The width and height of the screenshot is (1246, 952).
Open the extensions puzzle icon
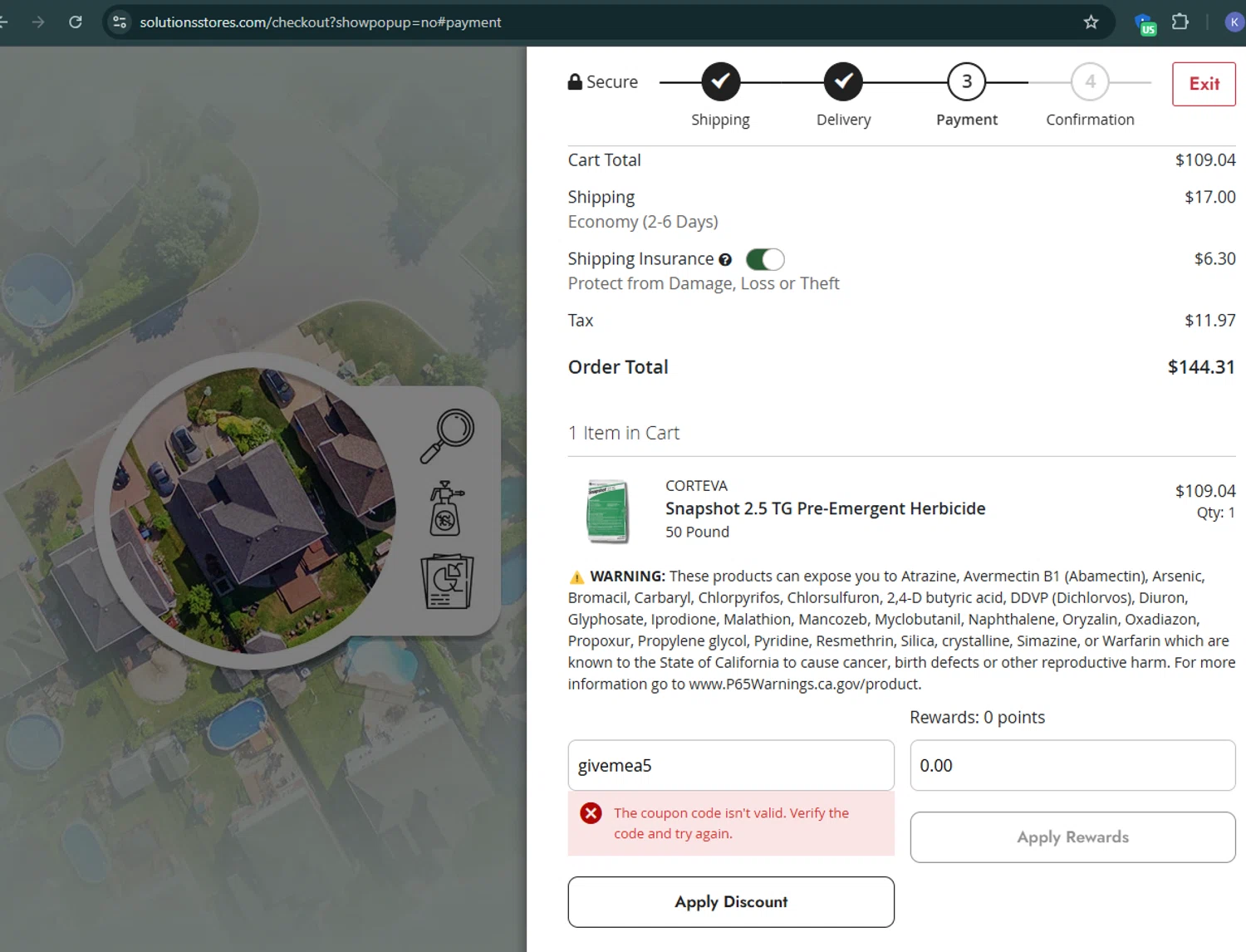pyautogui.click(x=1180, y=22)
